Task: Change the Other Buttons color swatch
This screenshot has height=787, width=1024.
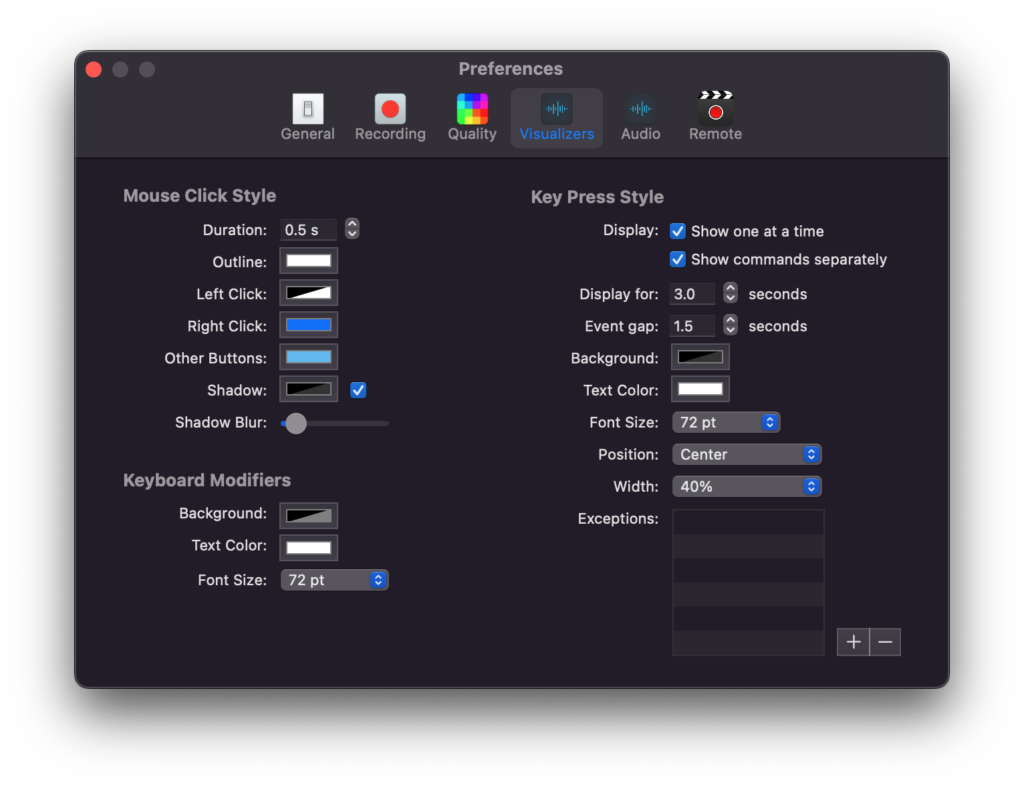Action: click(308, 357)
